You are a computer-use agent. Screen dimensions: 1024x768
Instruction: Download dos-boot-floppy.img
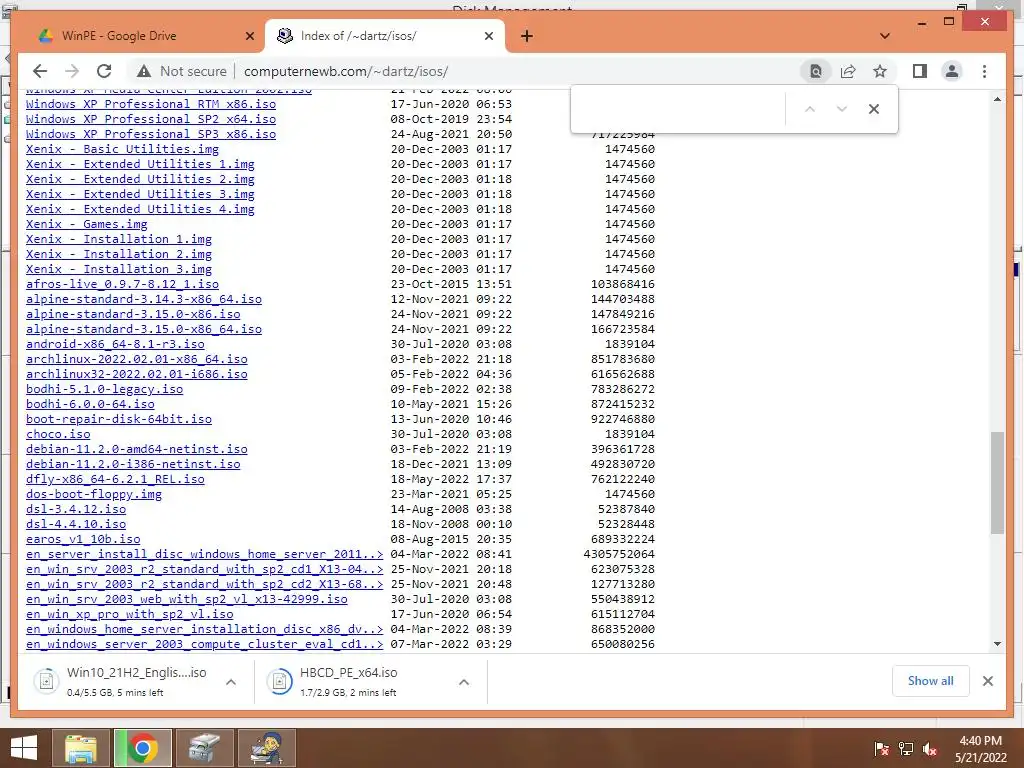(x=94, y=494)
